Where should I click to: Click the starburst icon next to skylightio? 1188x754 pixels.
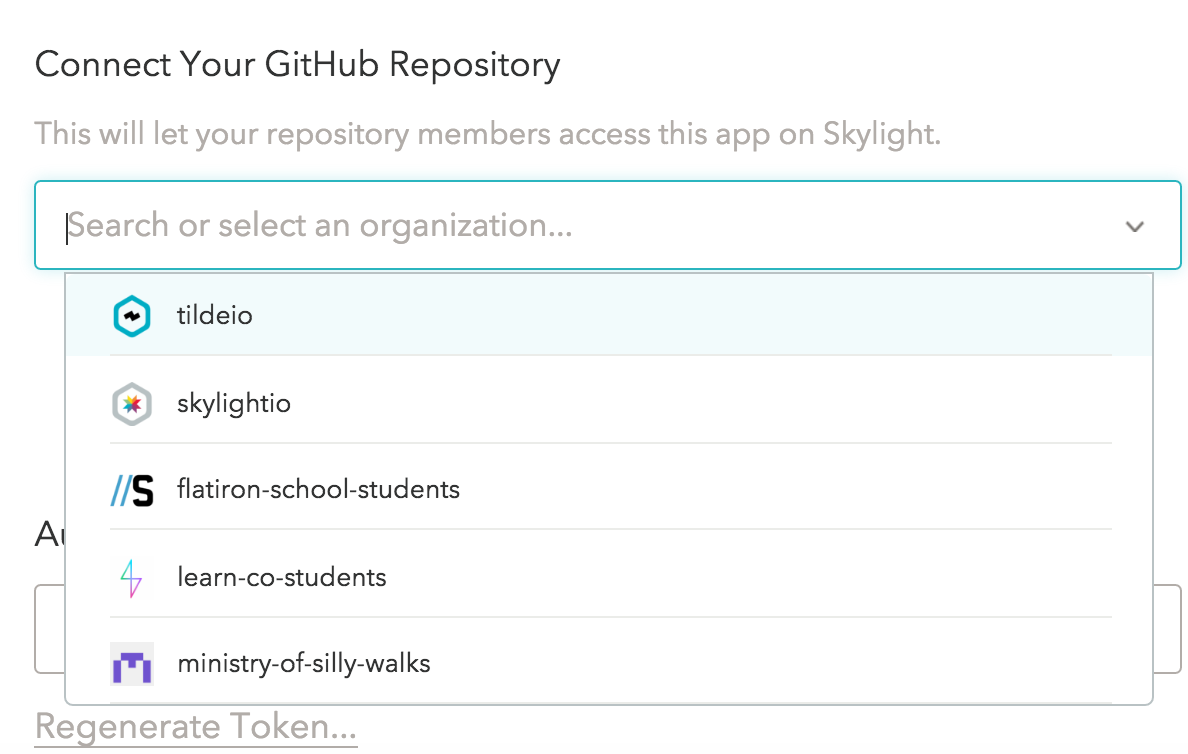click(131, 403)
